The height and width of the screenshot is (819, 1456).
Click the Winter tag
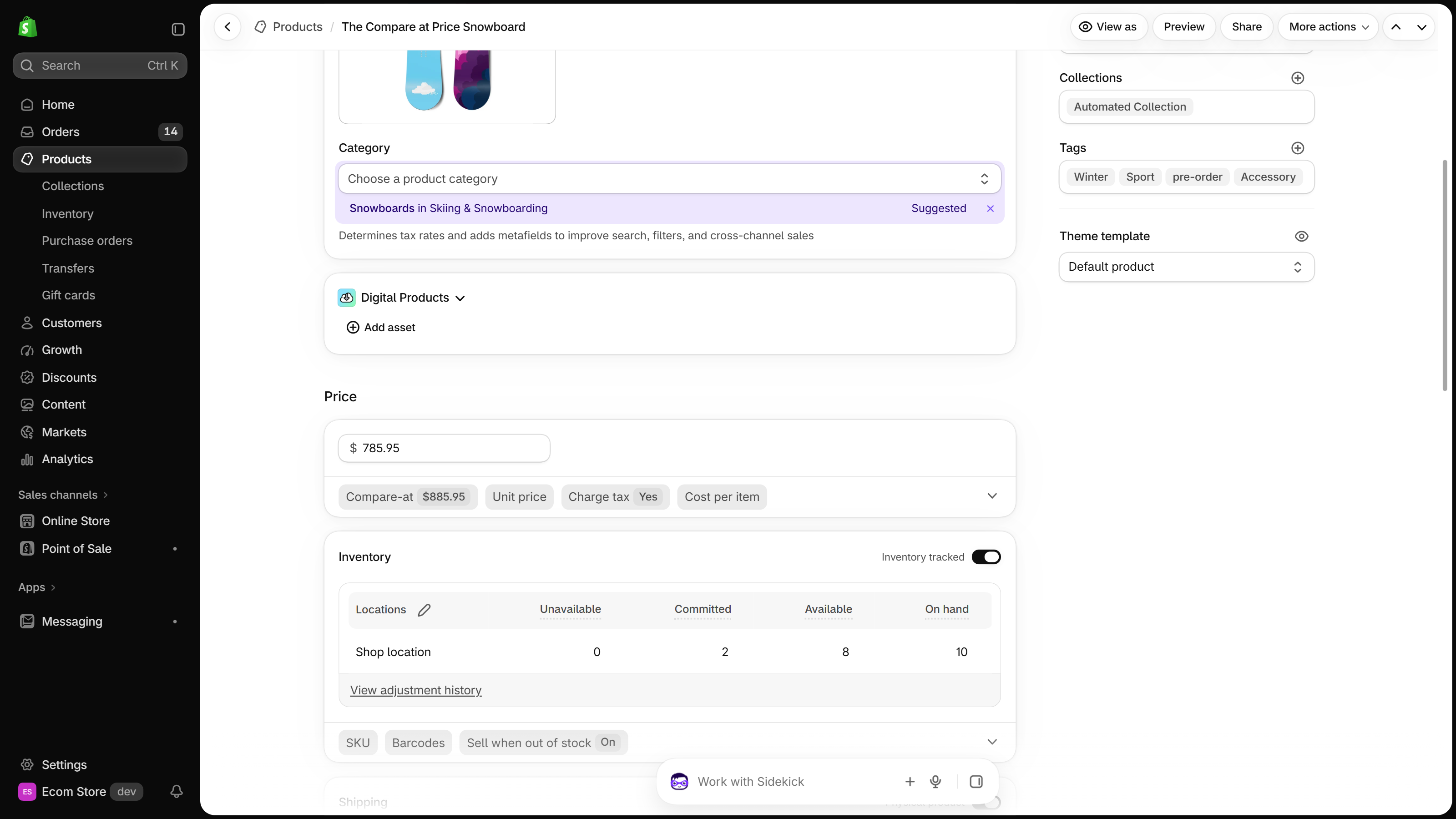[1090, 177]
